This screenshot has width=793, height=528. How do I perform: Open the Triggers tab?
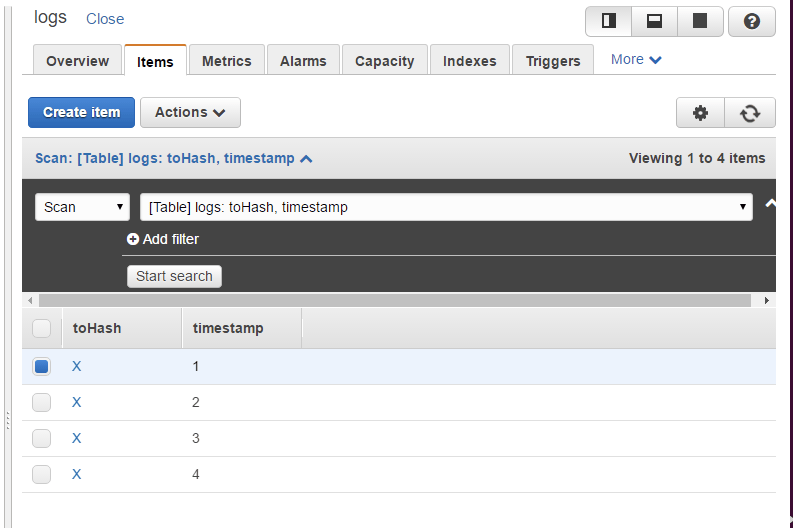(x=553, y=61)
